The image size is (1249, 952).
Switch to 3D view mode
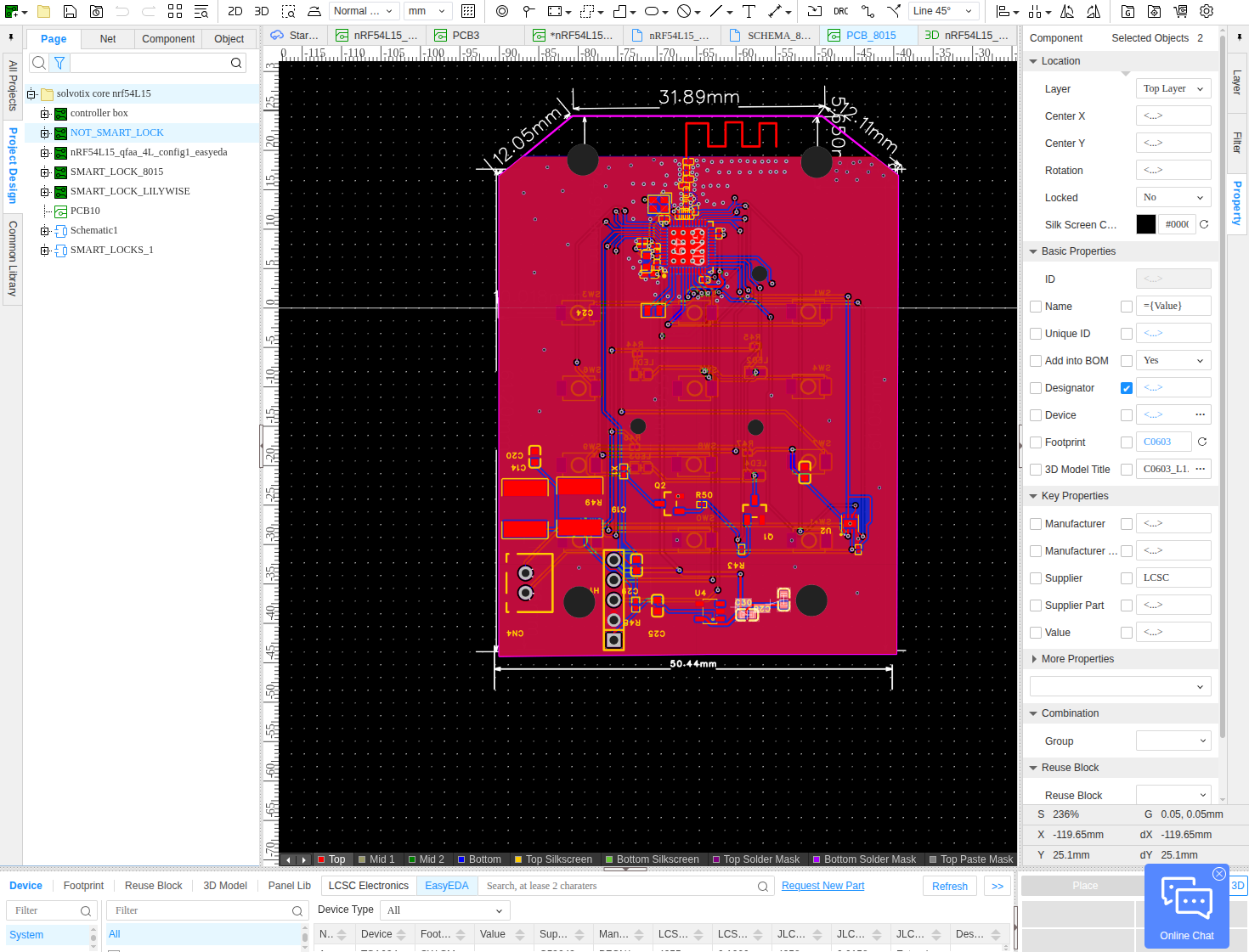[262, 11]
